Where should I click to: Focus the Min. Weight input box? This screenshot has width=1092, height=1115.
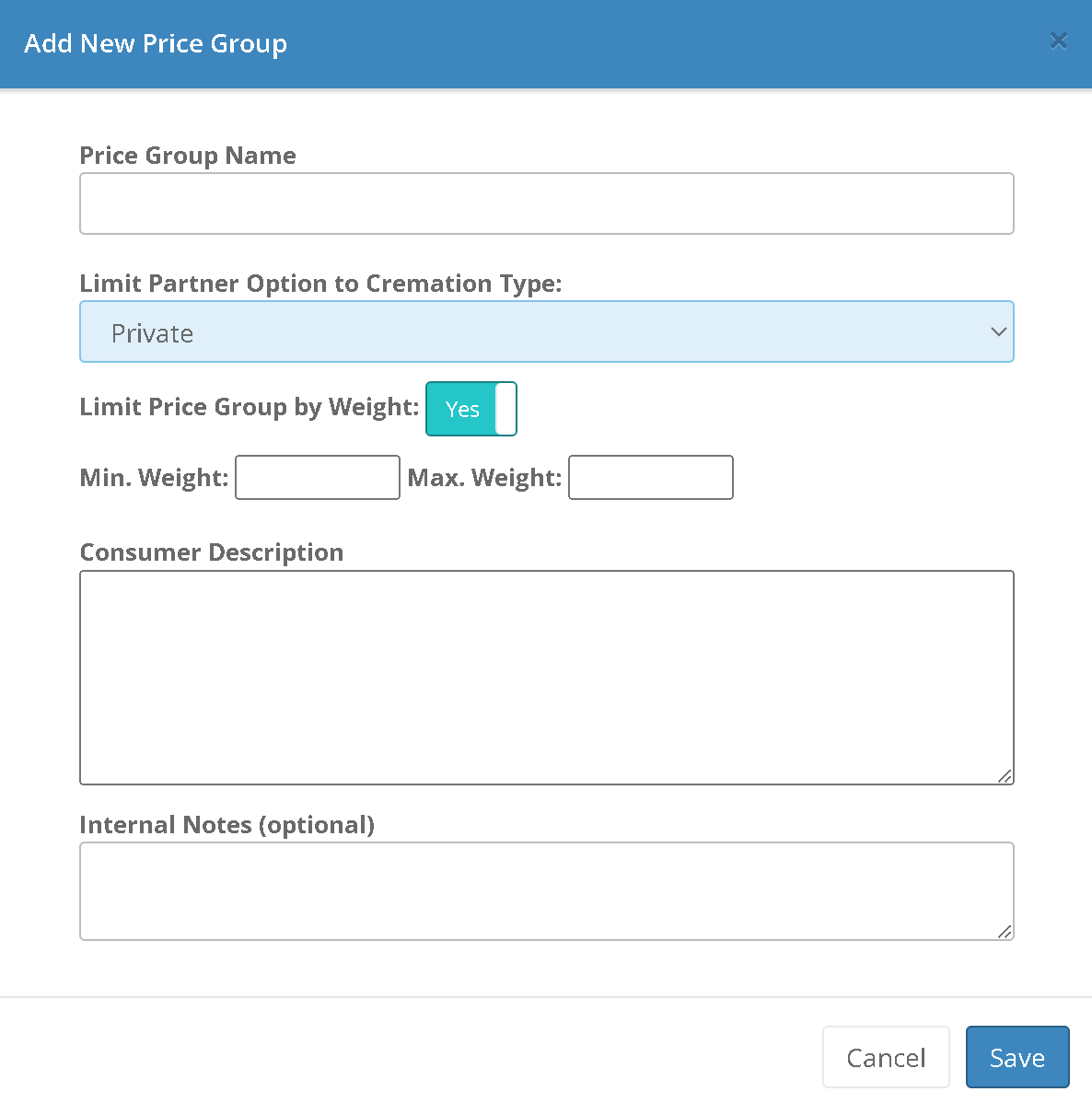point(318,478)
